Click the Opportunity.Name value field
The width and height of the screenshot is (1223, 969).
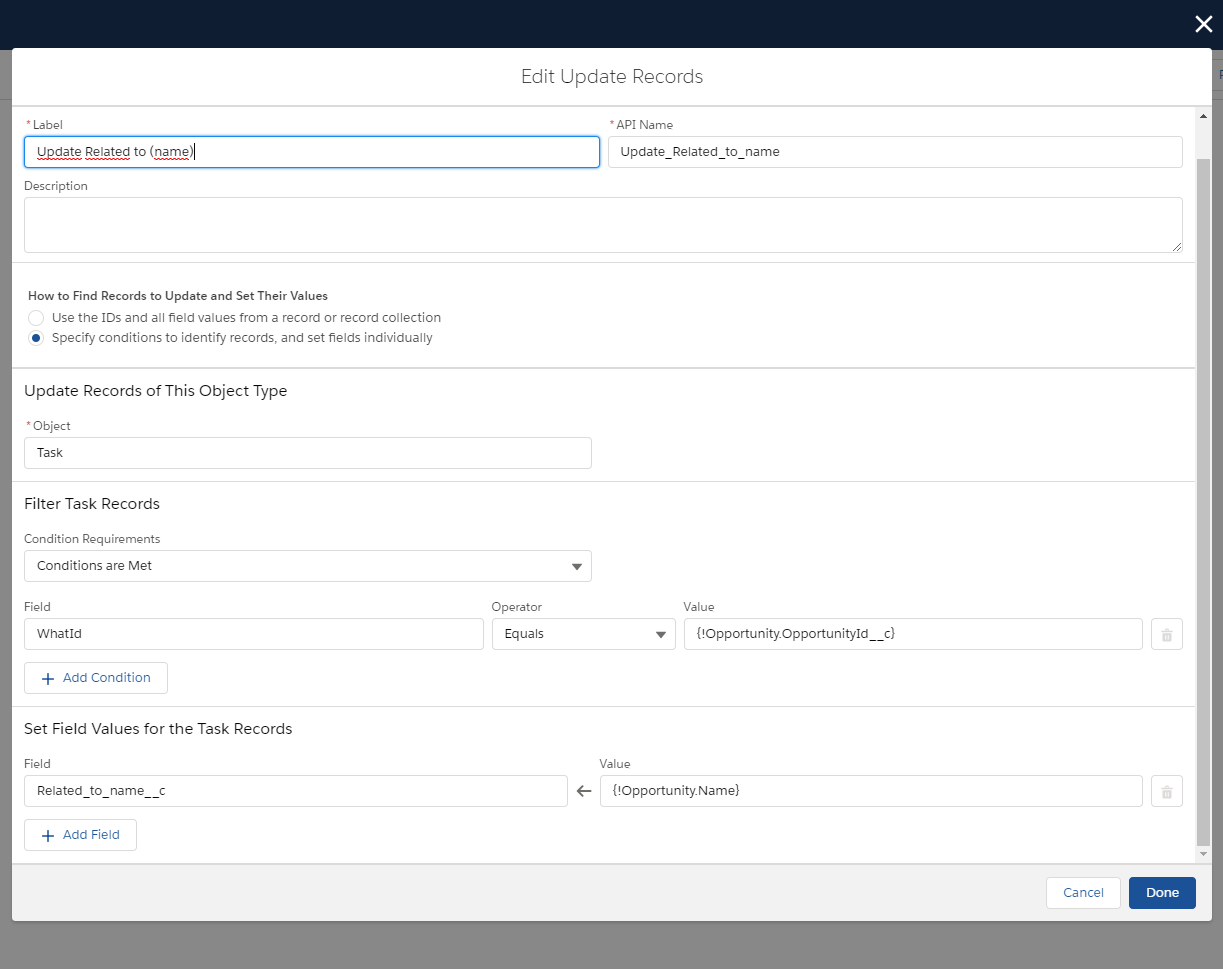tap(870, 791)
